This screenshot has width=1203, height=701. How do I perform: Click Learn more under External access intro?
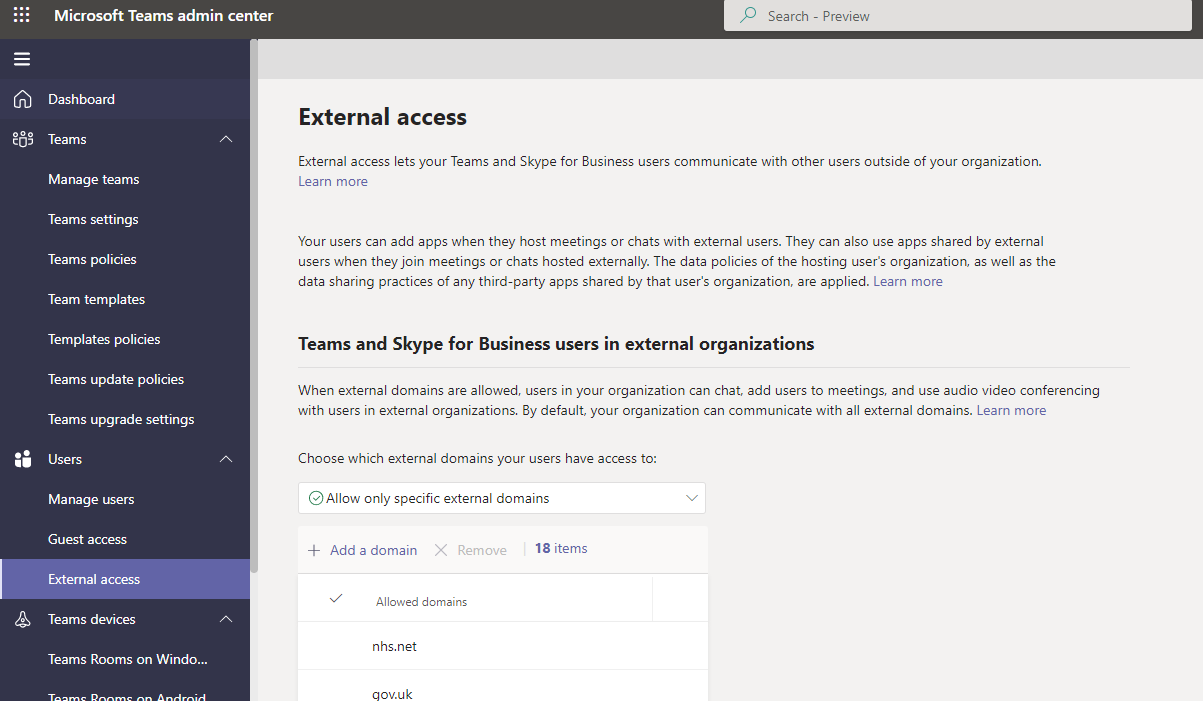332,181
